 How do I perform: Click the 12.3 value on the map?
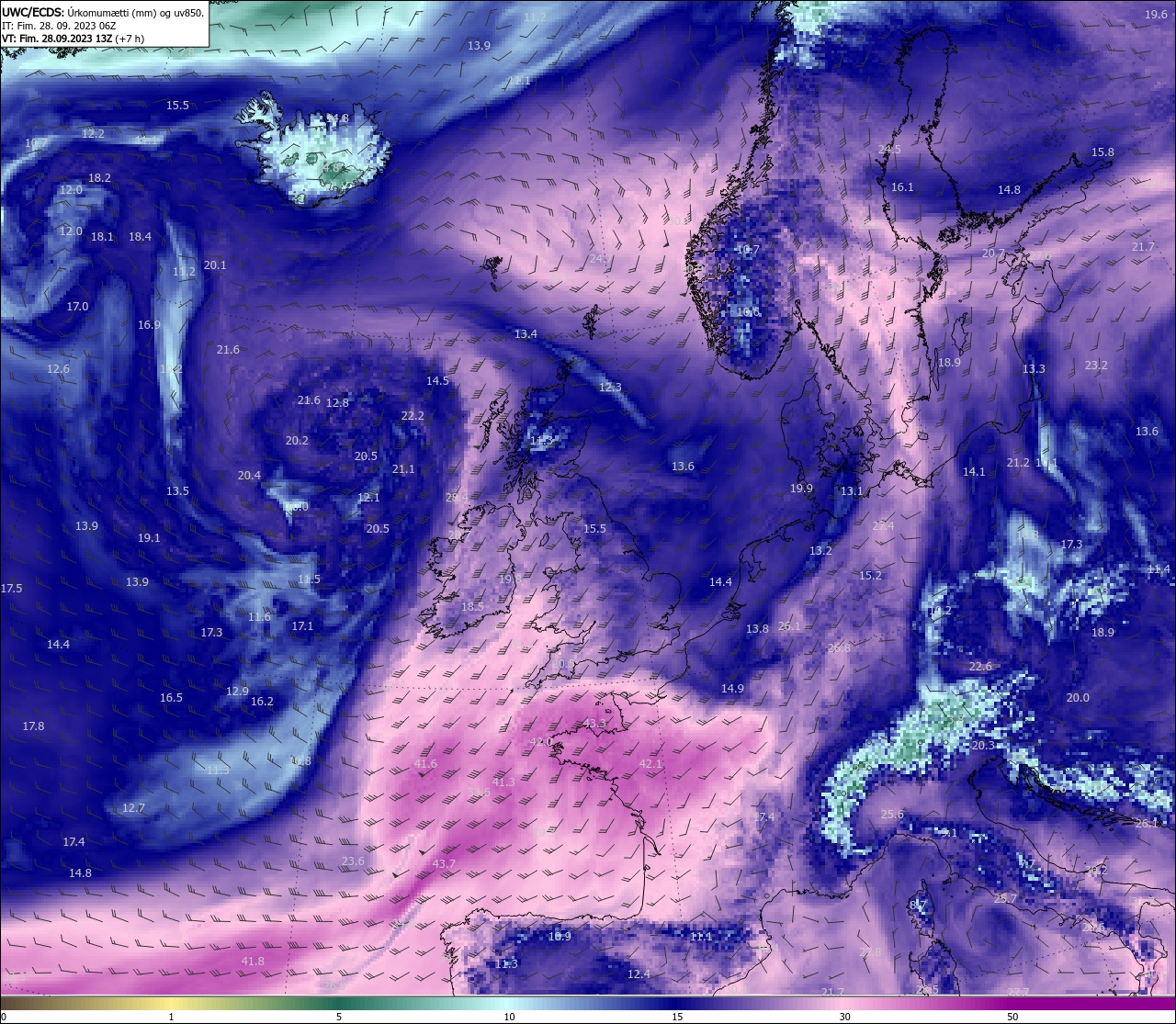pos(610,388)
